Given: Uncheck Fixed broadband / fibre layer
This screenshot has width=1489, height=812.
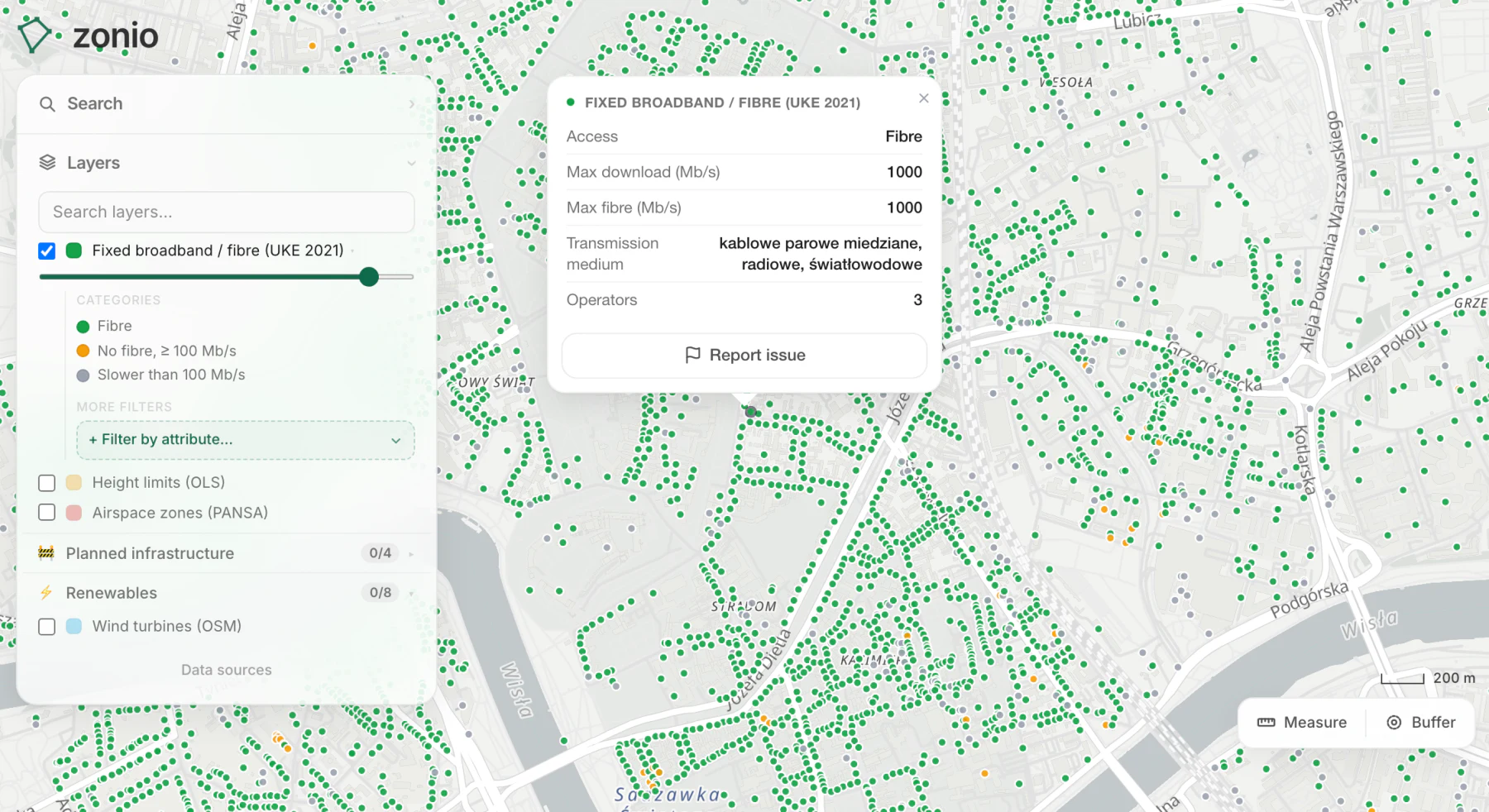Looking at the screenshot, I should coord(47,251).
